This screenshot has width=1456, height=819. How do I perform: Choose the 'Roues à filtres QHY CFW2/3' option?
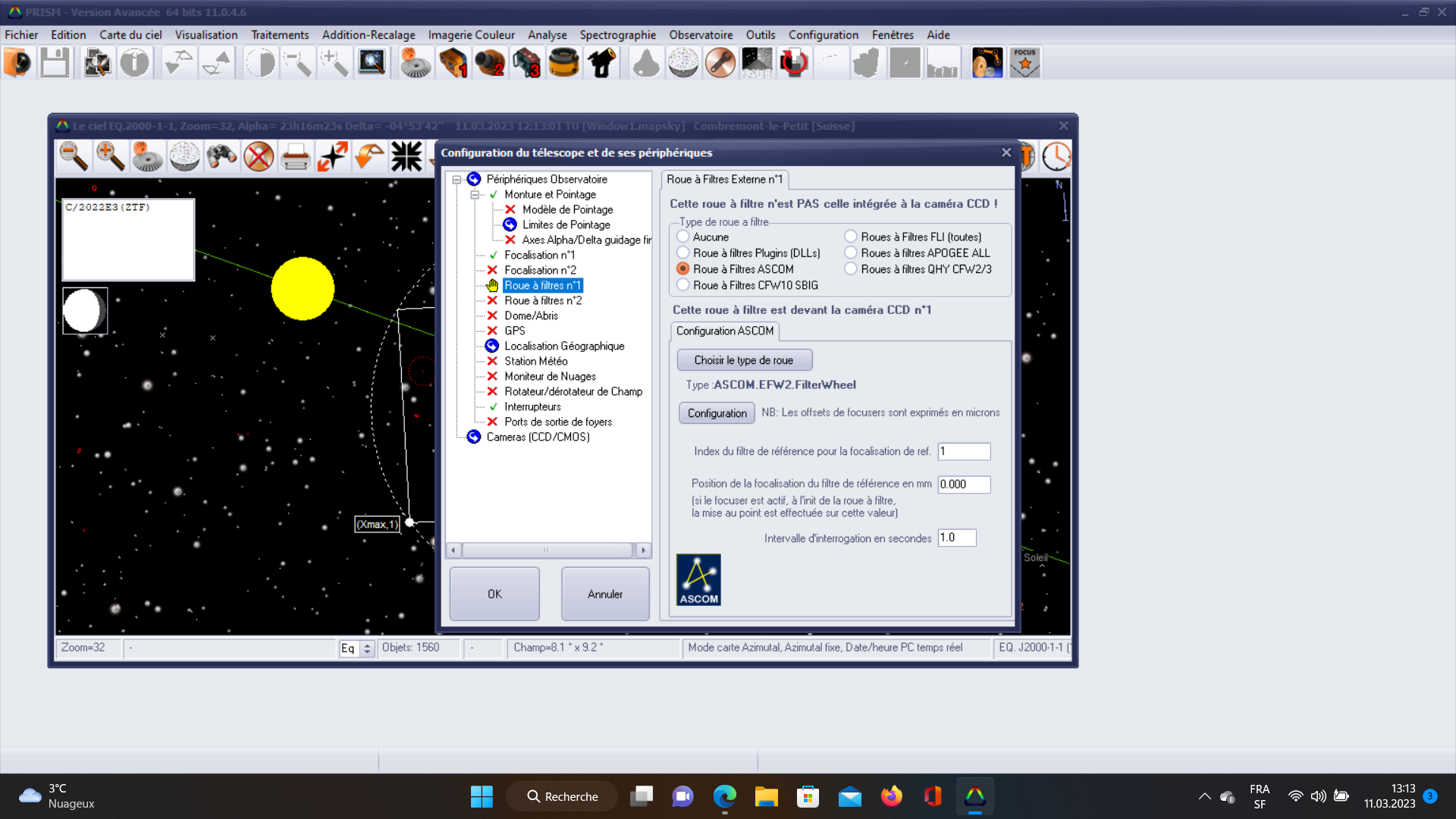[x=851, y=268]
